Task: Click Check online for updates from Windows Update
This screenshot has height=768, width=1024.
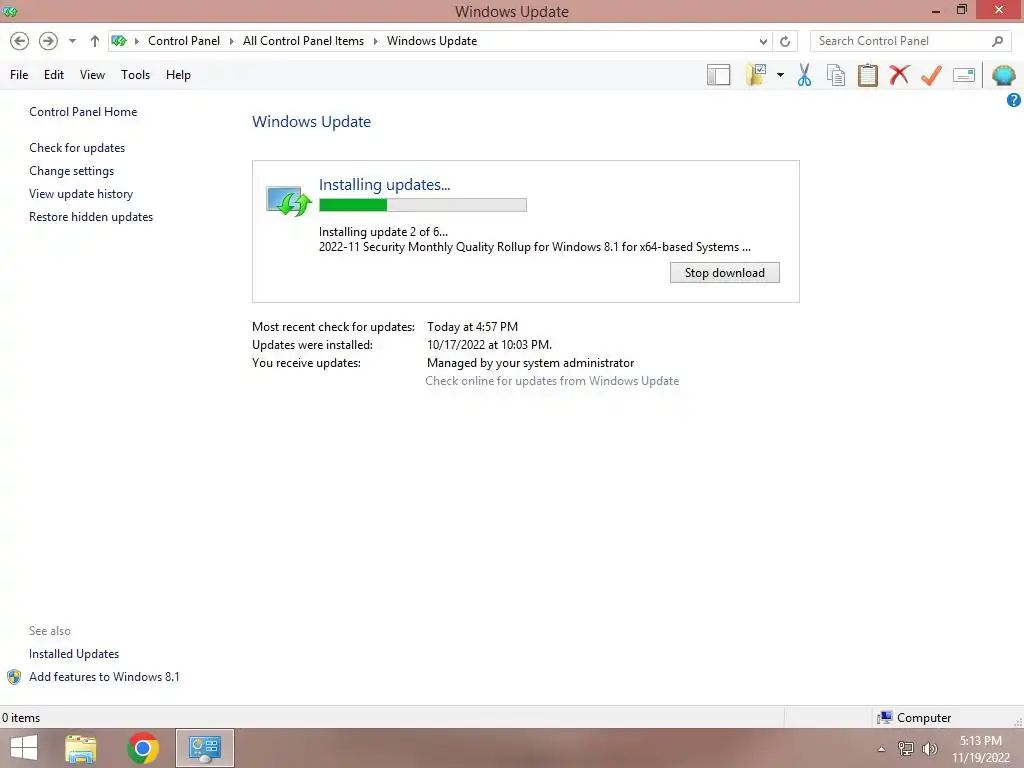Action: [552, 381]
